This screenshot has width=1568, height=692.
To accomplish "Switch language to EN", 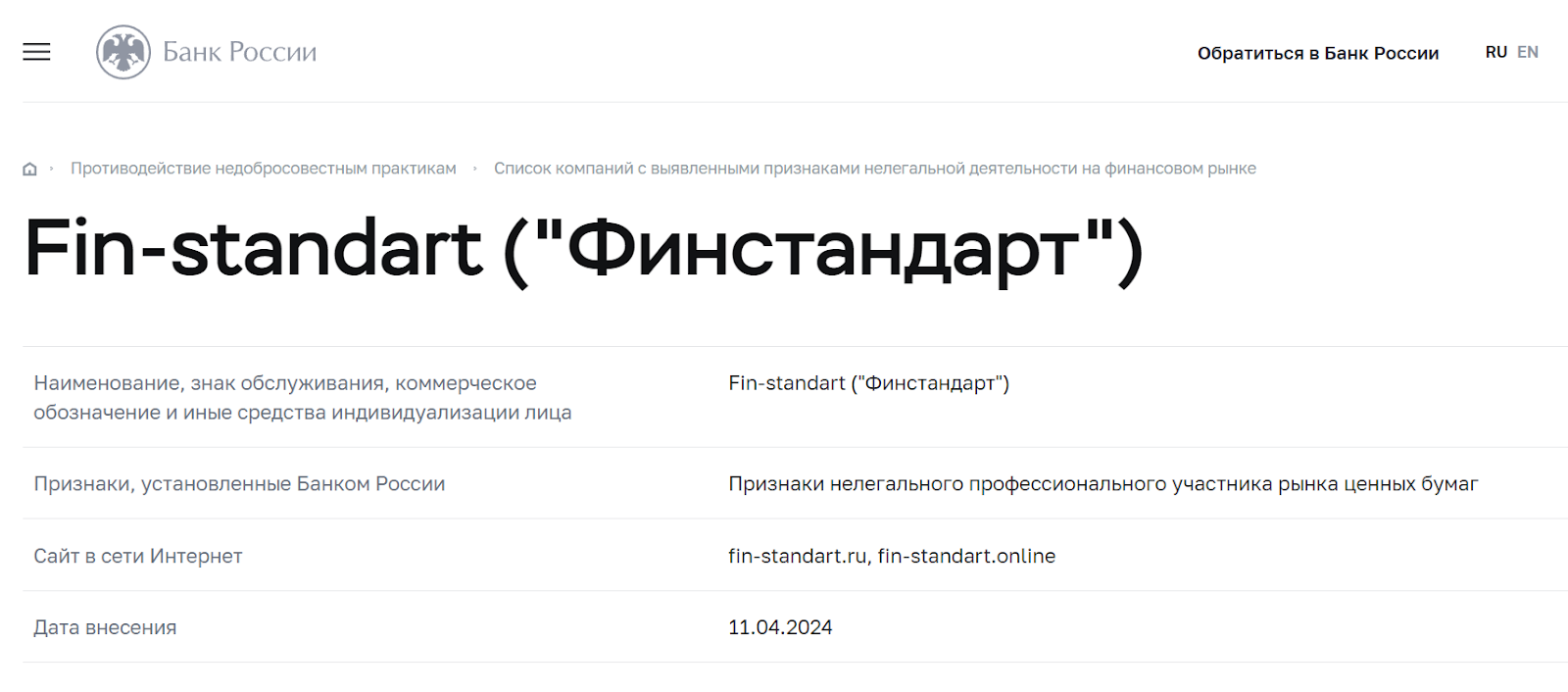I will click(1528, 52).
